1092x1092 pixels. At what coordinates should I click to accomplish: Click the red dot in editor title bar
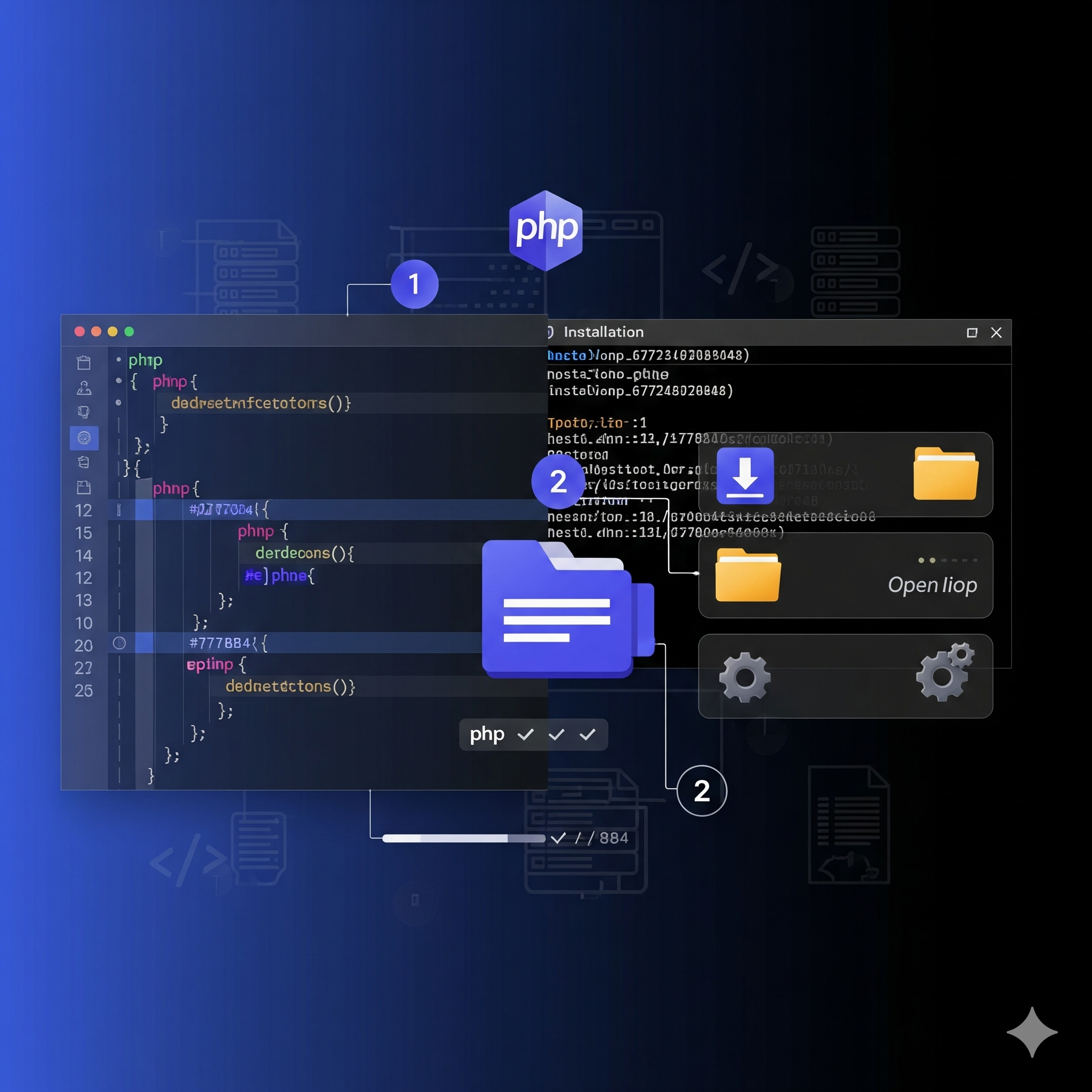point(79,331)
